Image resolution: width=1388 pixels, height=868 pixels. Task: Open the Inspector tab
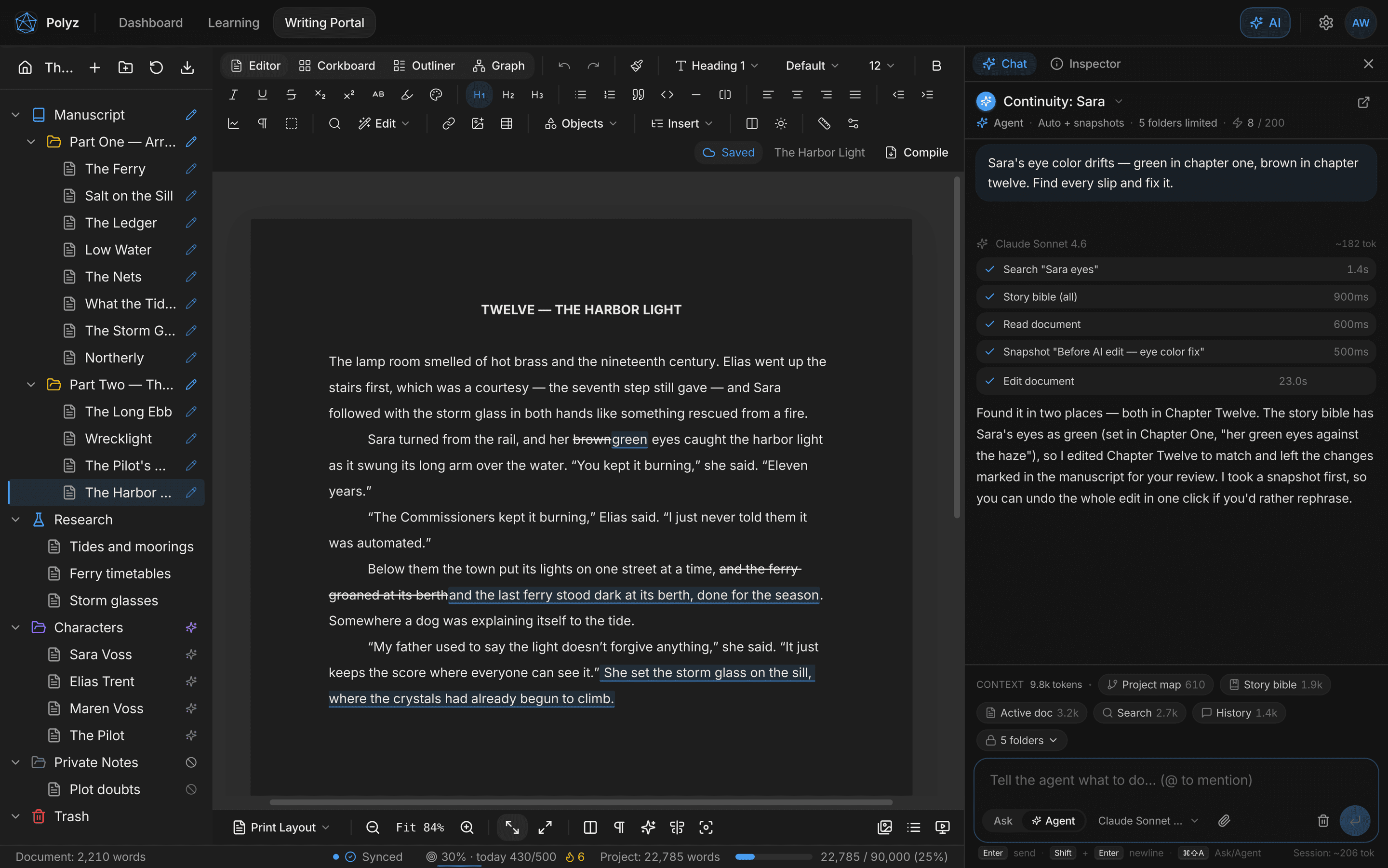[x=1085, y=64]
